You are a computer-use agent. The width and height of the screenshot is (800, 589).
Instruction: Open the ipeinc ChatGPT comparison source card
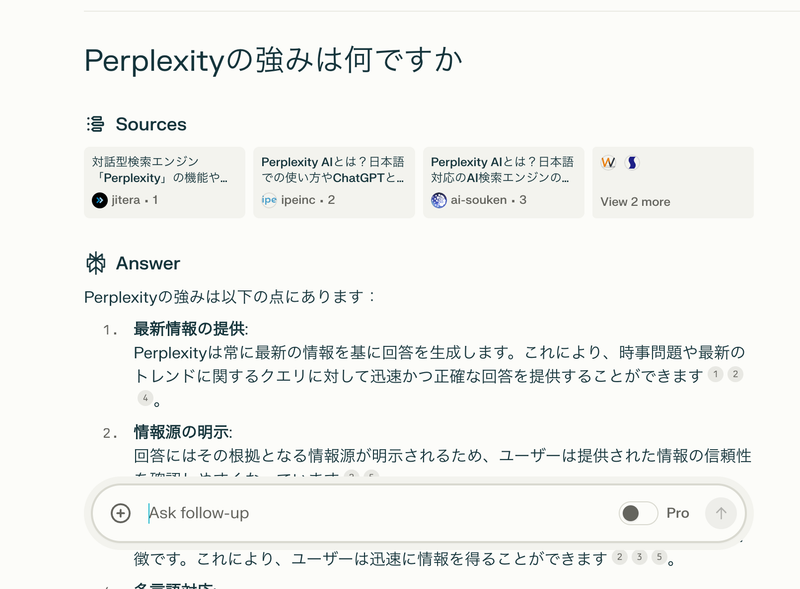click(331, 180)
